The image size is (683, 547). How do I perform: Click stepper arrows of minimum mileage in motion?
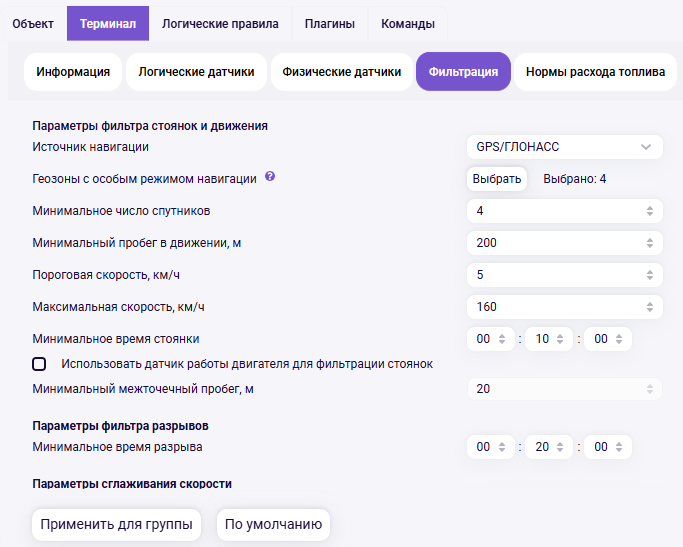[649, 243]
